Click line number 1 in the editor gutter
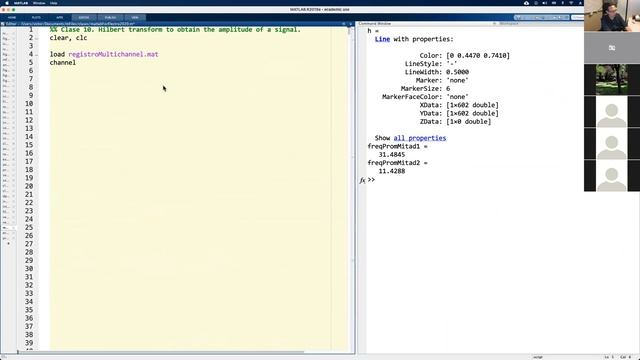 click(x=31, y=29)
